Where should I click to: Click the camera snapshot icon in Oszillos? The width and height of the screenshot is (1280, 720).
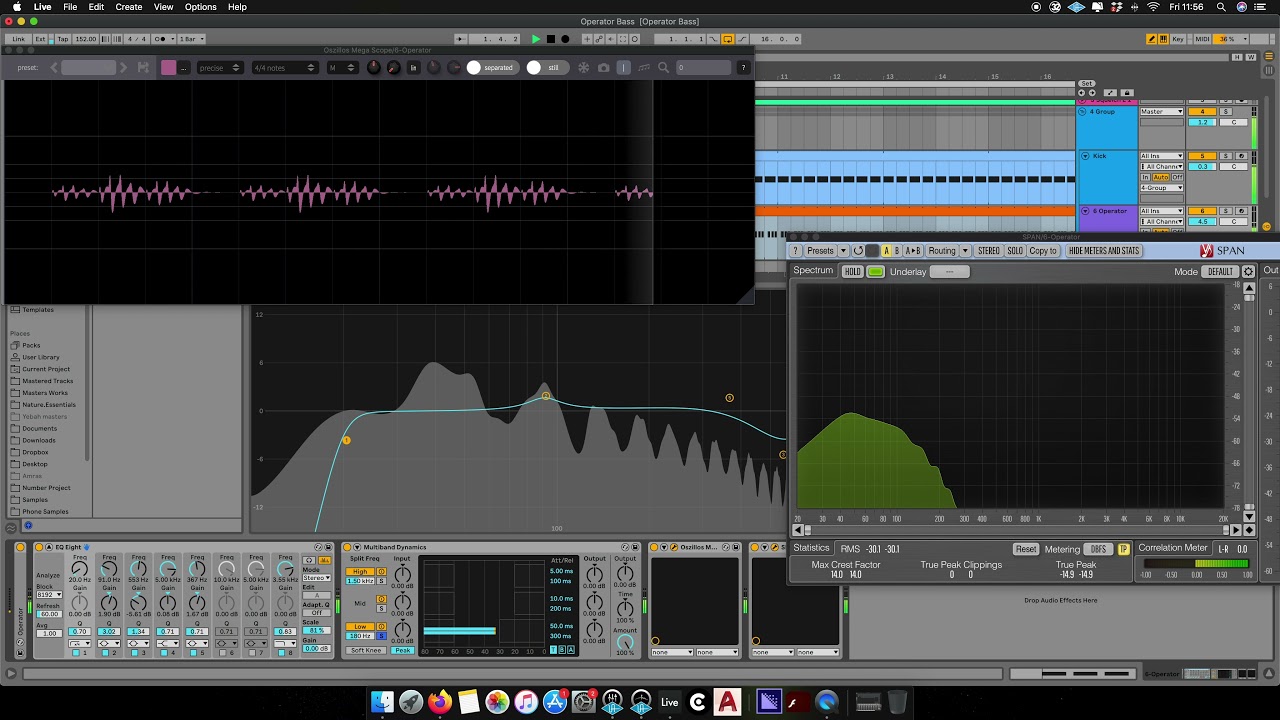point(603,68)
